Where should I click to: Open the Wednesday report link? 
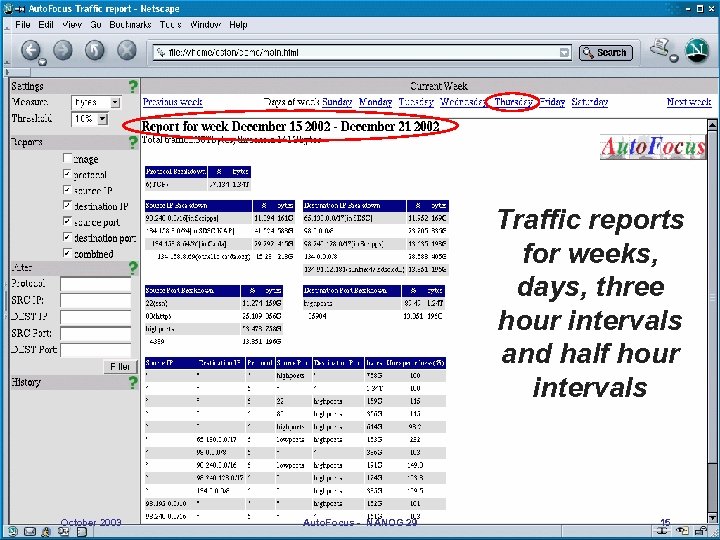coord(462,102)
